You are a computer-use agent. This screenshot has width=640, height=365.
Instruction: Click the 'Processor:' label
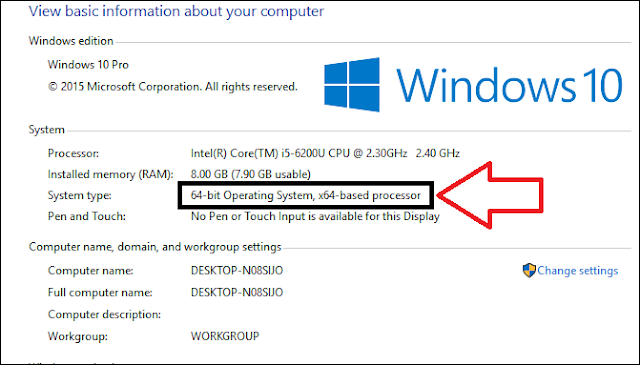[x=73, y=153]
